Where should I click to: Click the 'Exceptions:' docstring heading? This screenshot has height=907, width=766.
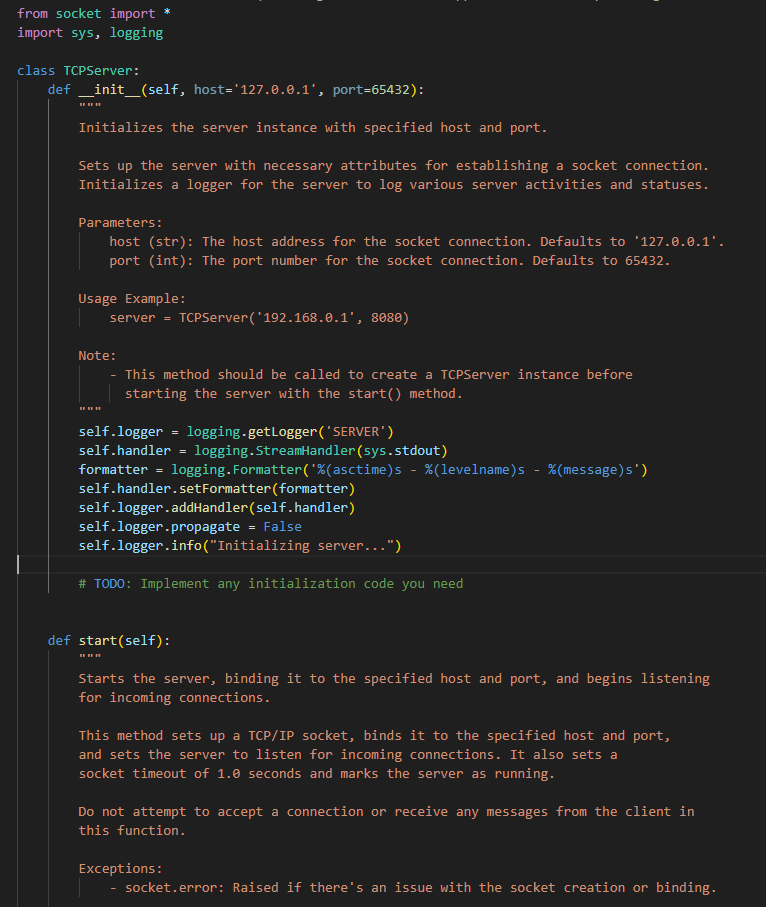[x=120, y=869]
